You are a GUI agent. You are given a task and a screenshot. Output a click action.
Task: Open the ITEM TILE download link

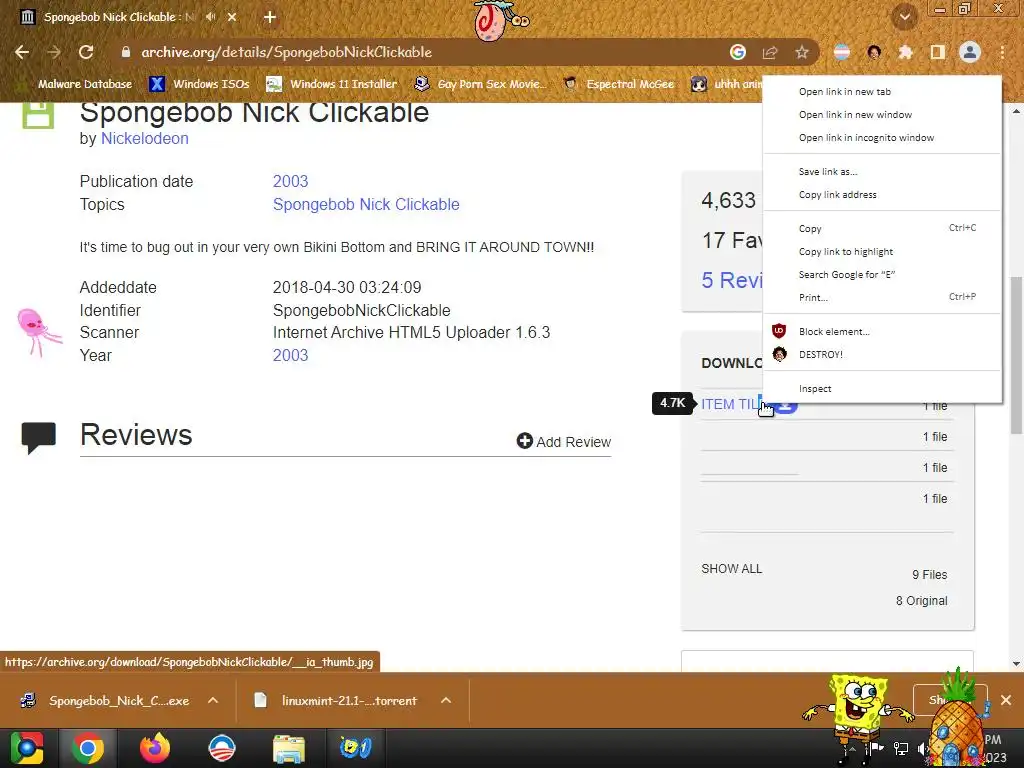point(731,404)
